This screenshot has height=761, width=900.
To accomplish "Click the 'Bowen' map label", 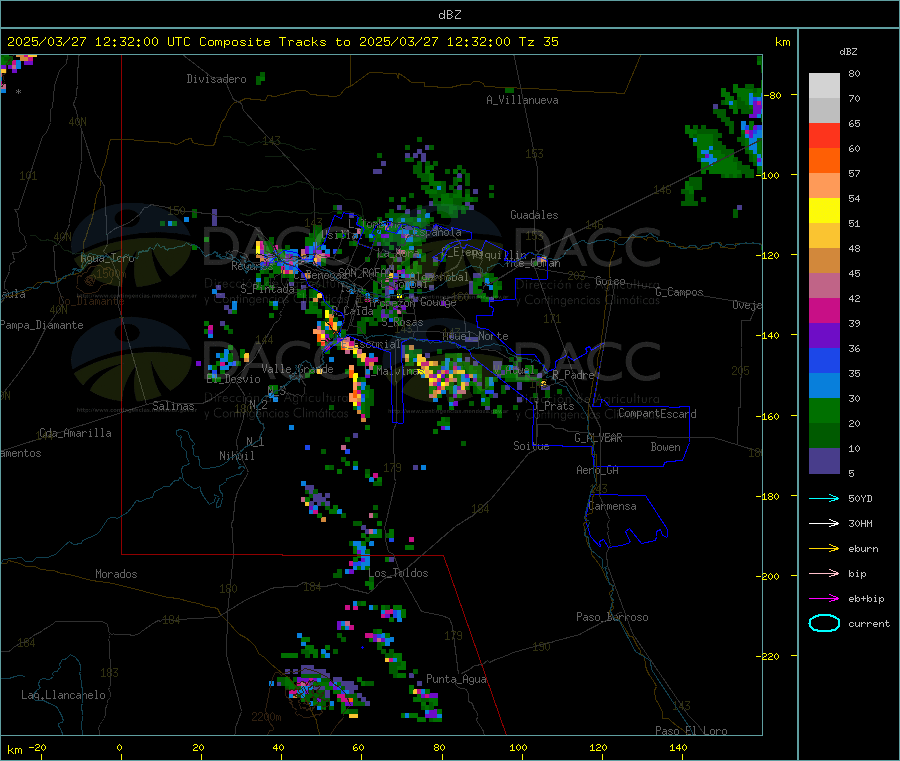I will tap(666, 447).
